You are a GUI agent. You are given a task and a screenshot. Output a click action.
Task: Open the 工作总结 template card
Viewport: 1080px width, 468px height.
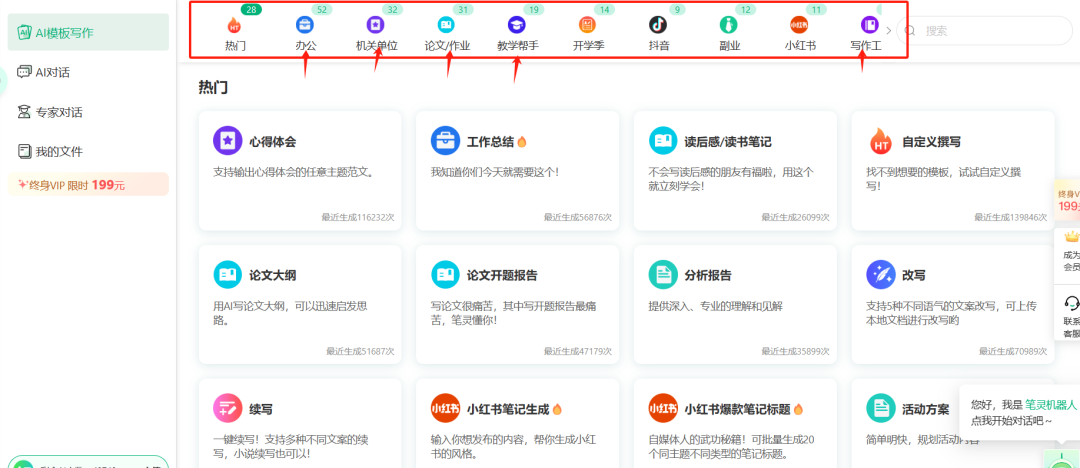517,171
